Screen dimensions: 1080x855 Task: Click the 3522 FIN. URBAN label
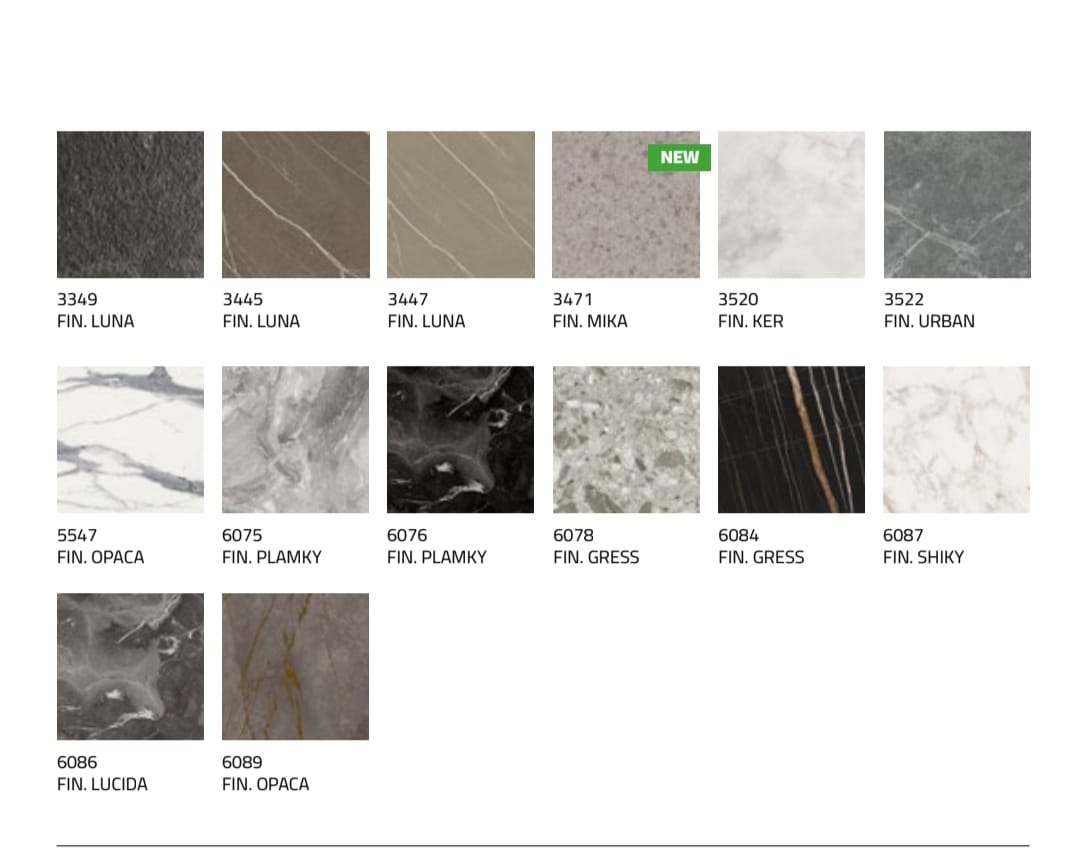929,310
